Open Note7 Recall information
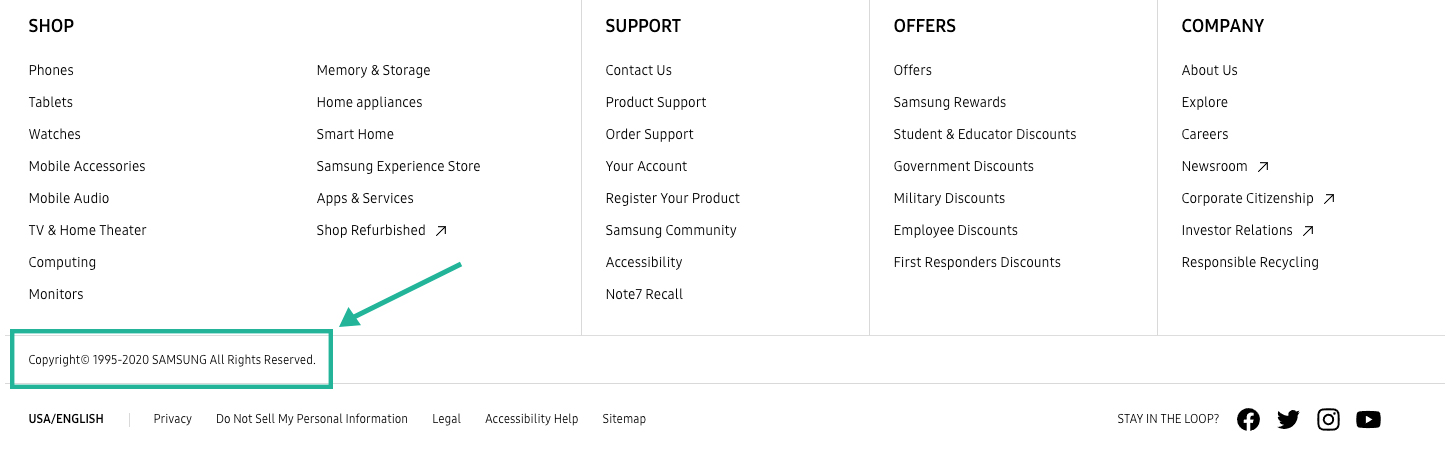The width and height of the screenshot is (1450, 451). pos(644,294)
